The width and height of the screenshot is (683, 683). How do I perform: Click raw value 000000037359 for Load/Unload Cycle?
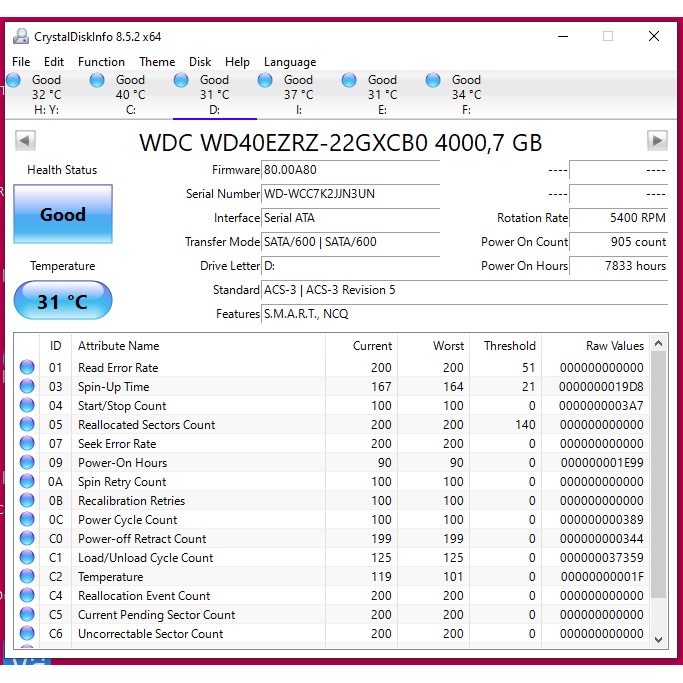tap(602, 558)
